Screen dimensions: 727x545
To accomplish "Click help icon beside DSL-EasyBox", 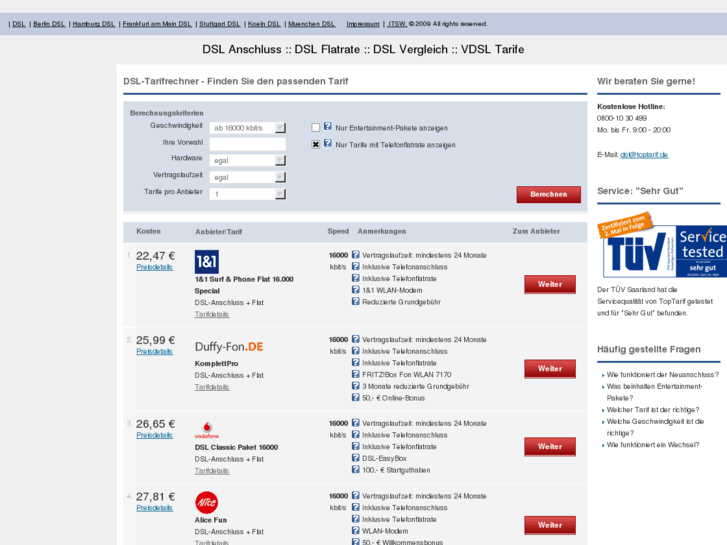I will coord(356,458).
